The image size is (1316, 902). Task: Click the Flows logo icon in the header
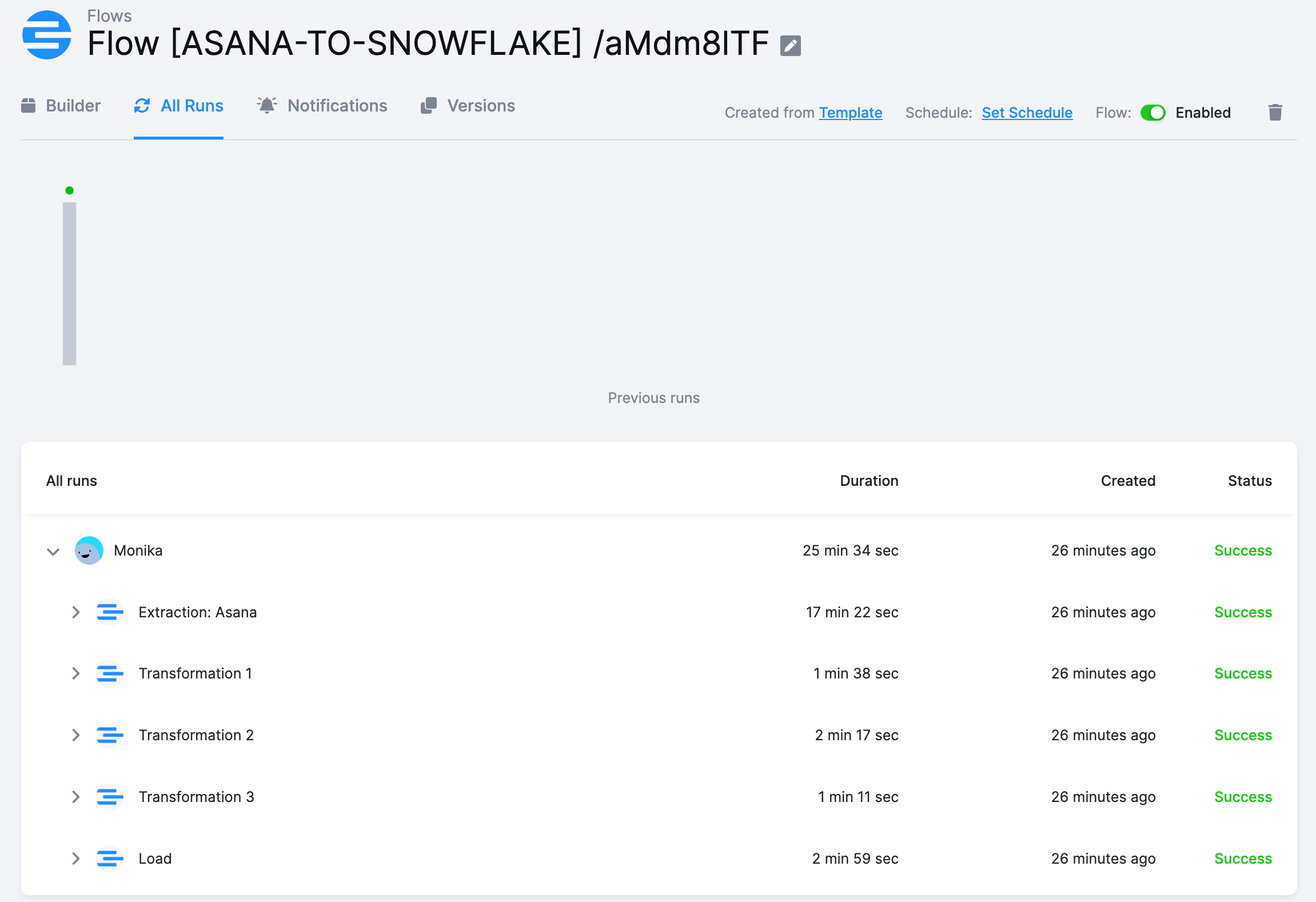coord(46,35)
